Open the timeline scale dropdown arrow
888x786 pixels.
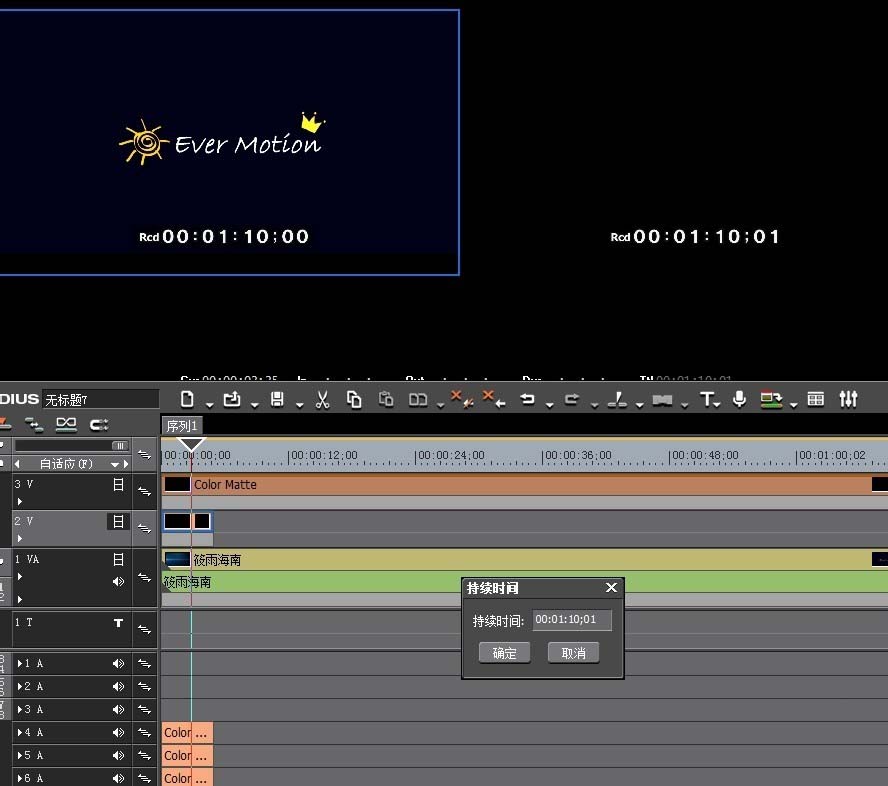point(115,464)
